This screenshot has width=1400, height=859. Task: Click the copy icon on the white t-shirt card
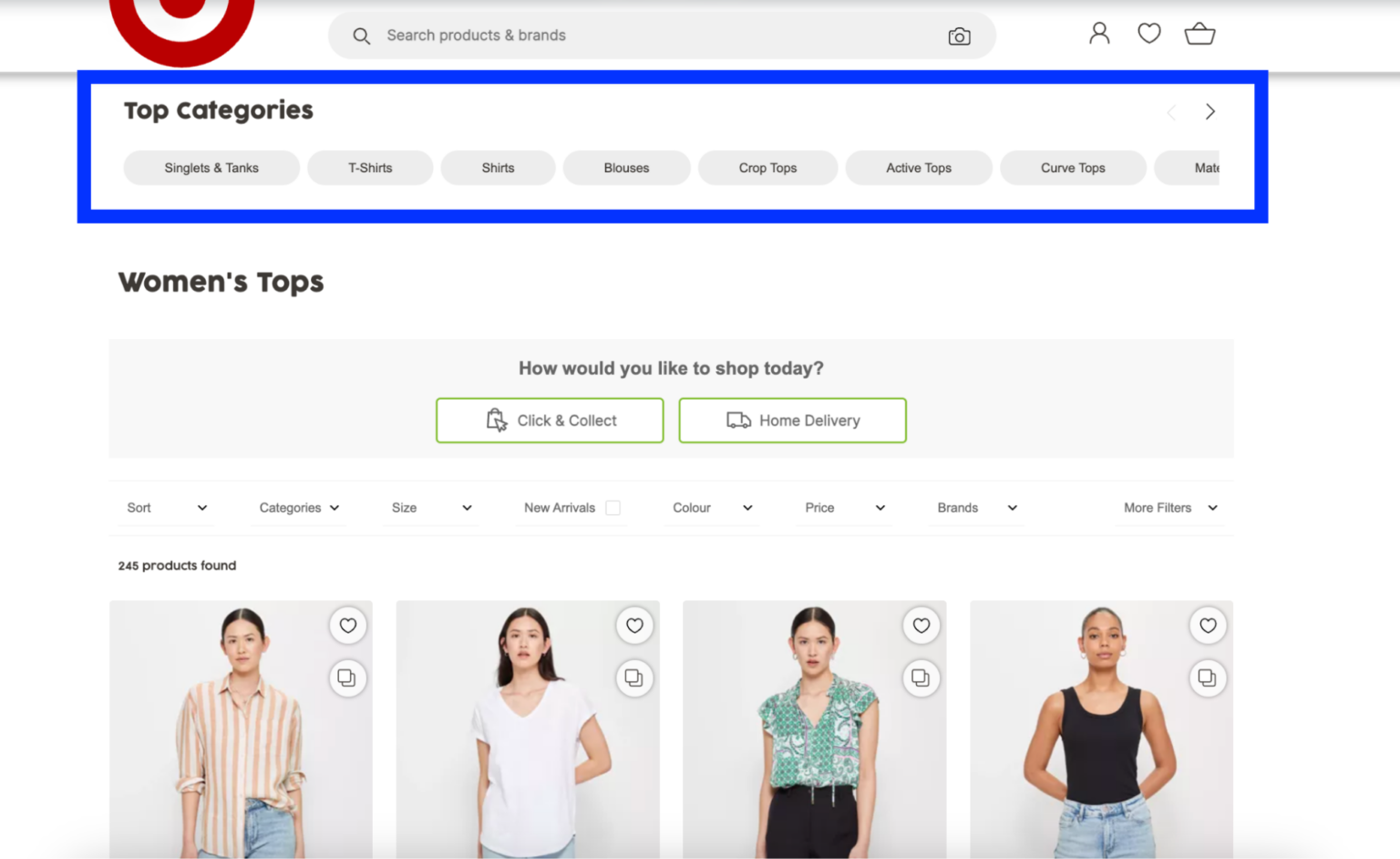[634, 678]
